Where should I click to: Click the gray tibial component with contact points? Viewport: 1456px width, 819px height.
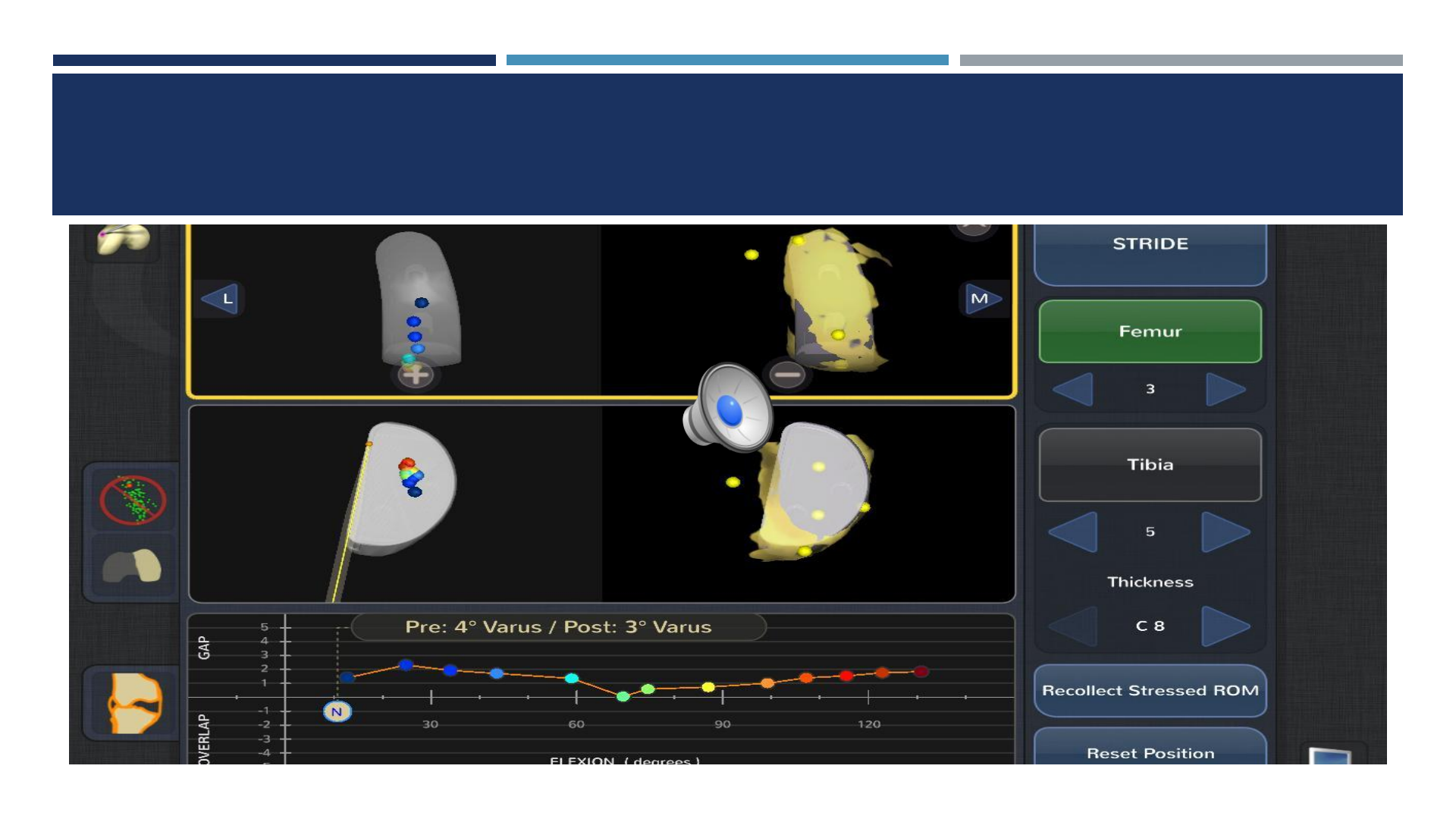(x=403, y=490)
